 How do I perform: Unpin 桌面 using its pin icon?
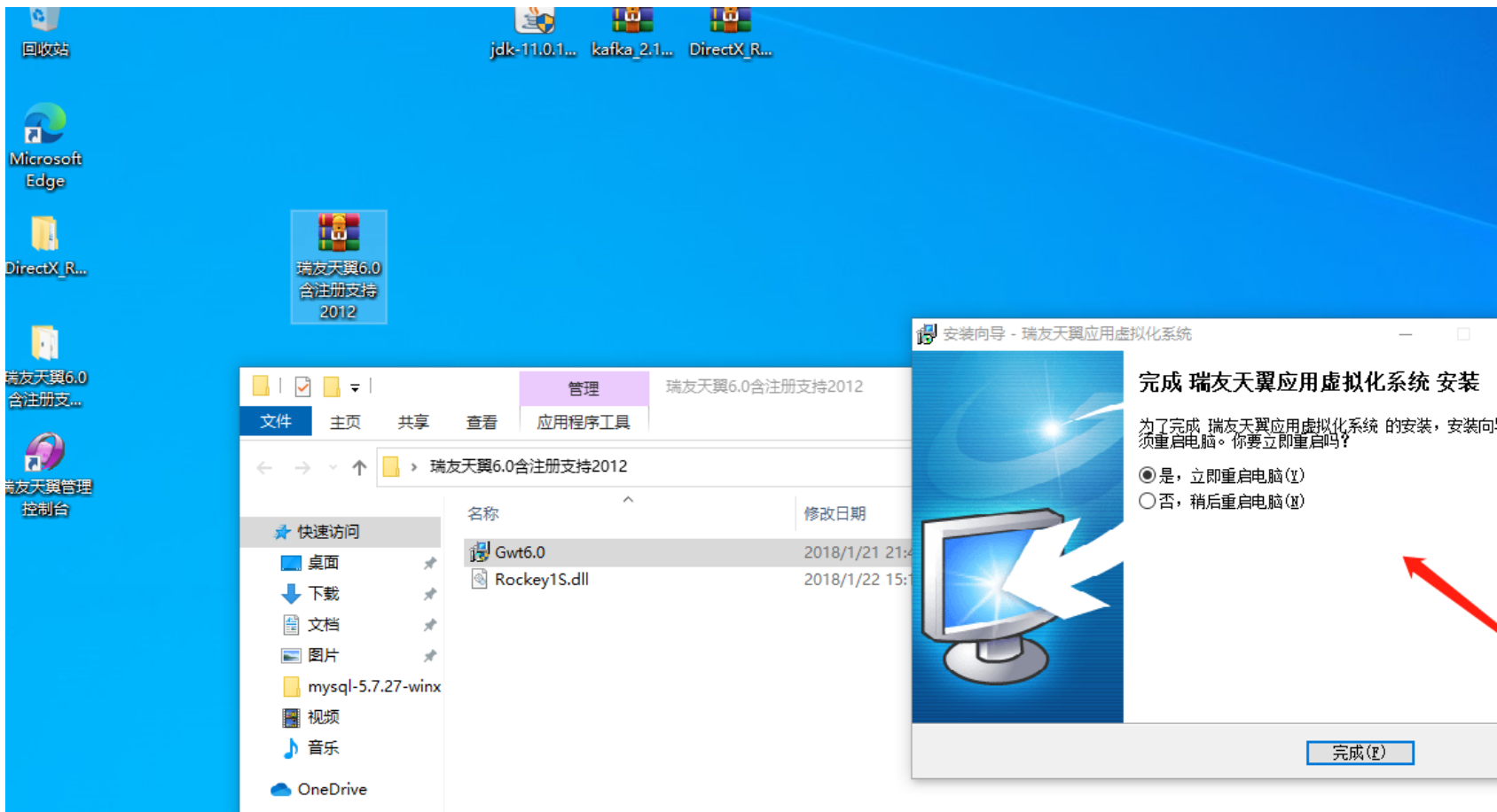(430, 563)
